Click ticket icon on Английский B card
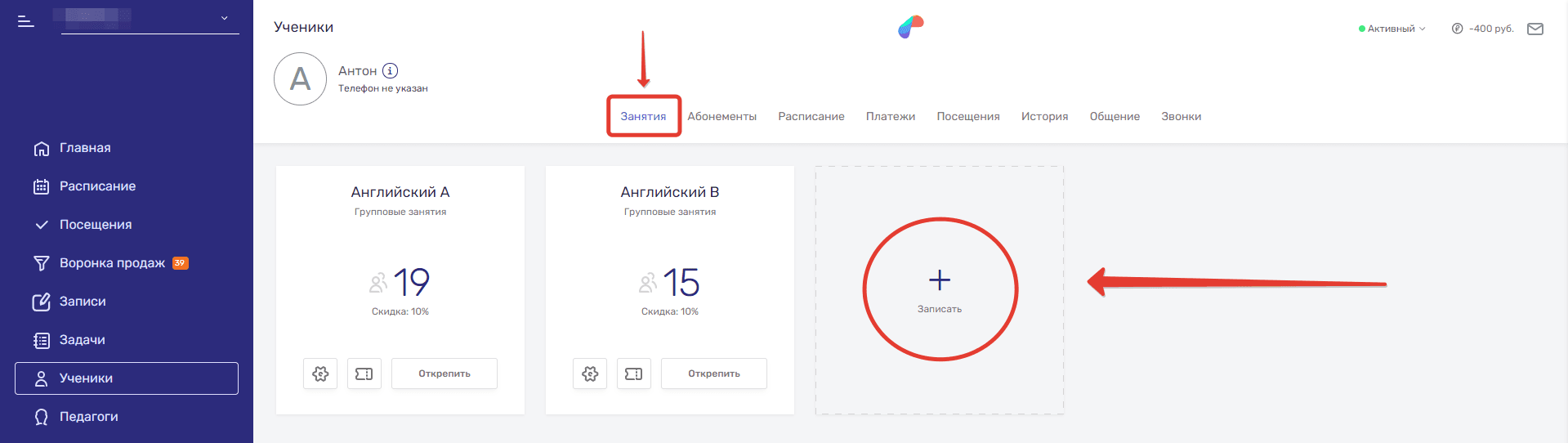1568x443 pixels. pos(634,374)
